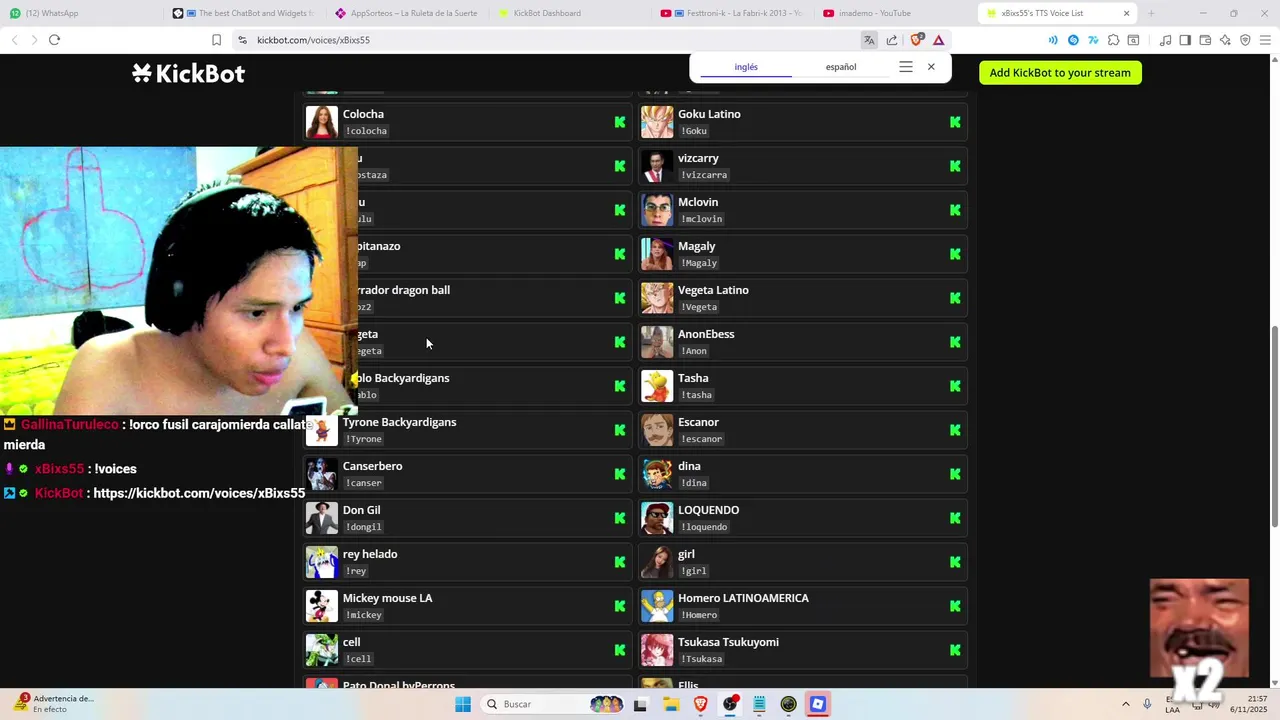The image size is (1280, 720).
Task: Click the Kick icon for Goku Latino
Action: pos(955,122)
